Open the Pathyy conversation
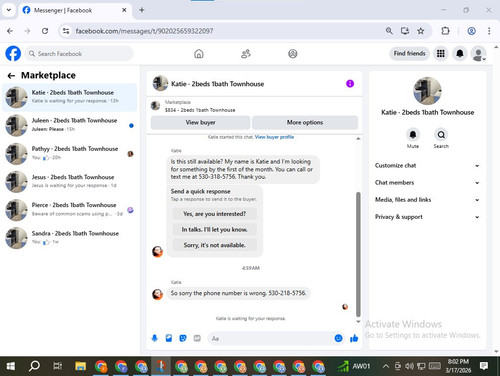This screenshot has height=376, width=500. [x=69, y=153]
